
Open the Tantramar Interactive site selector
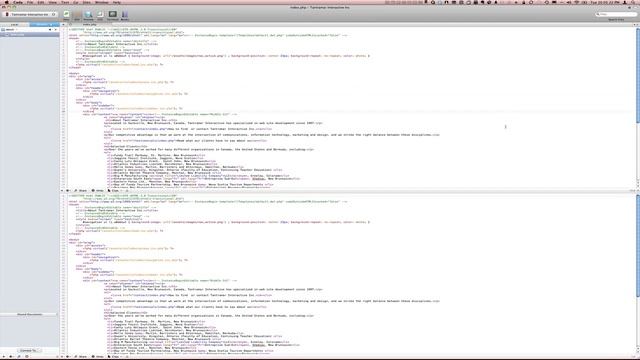coord(29,14)
